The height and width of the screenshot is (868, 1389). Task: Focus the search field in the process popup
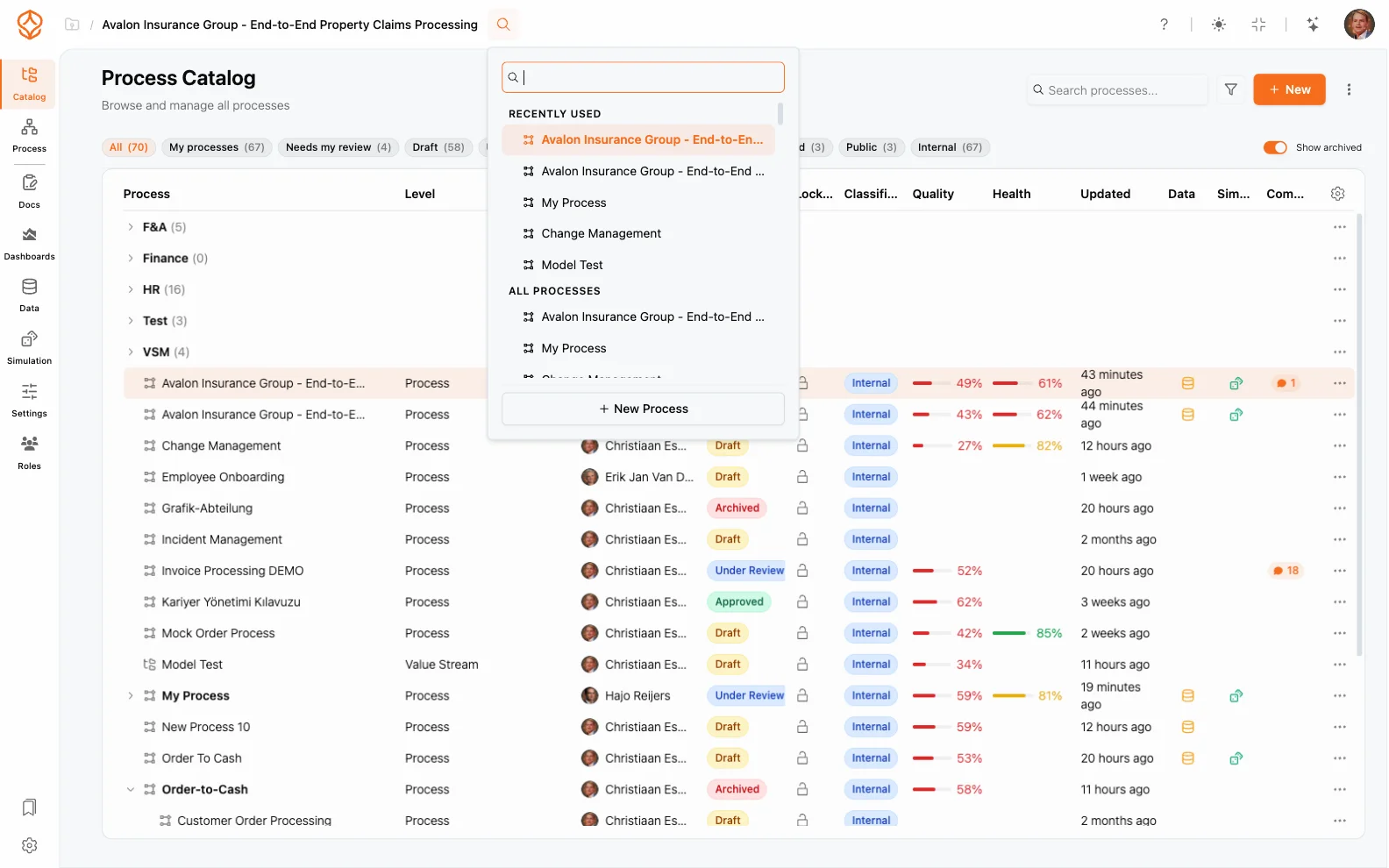643,77
